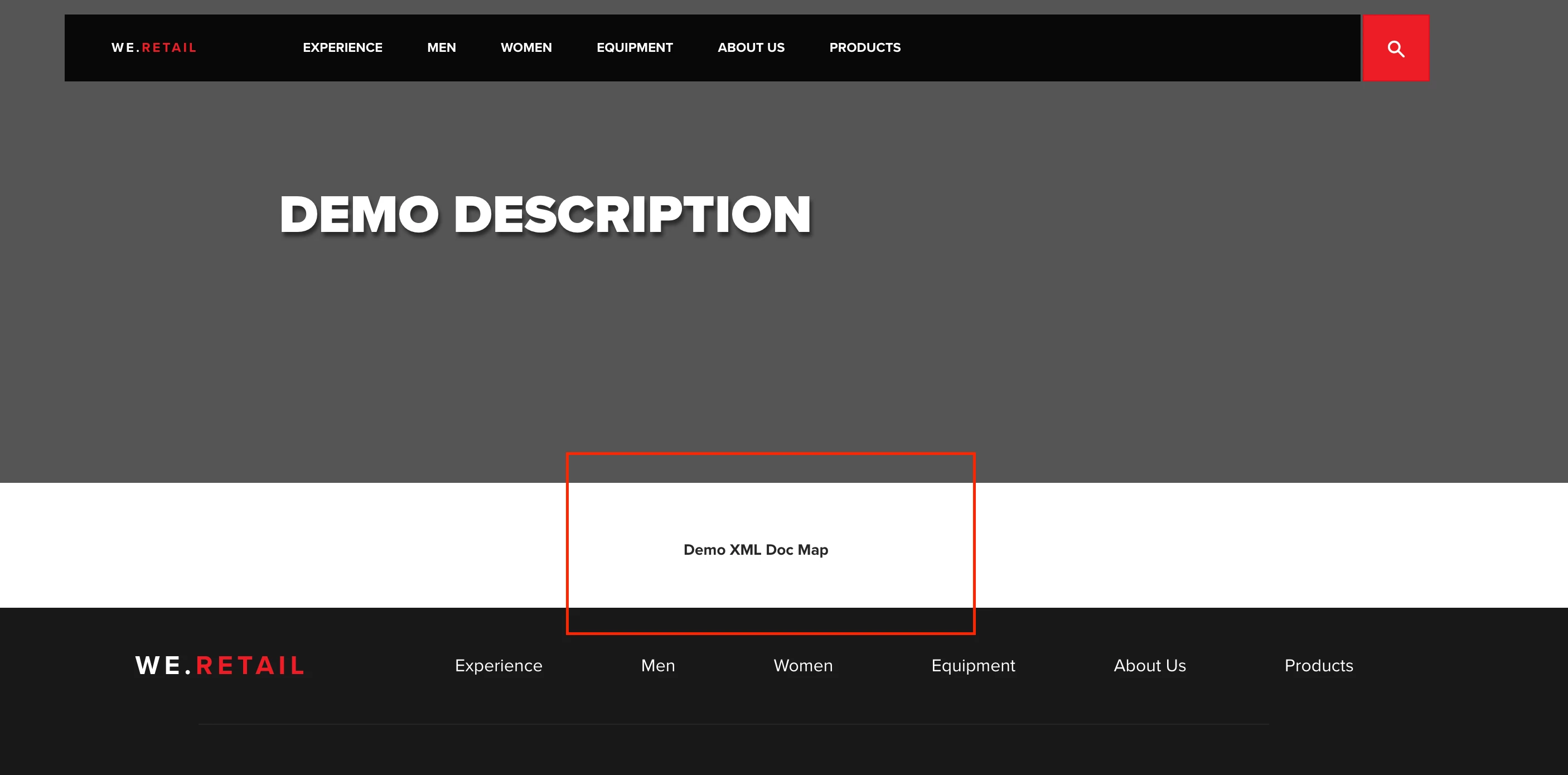Open search with the red magnifier icon
Screen dimensions: 1568x775
coord(1395,48)
